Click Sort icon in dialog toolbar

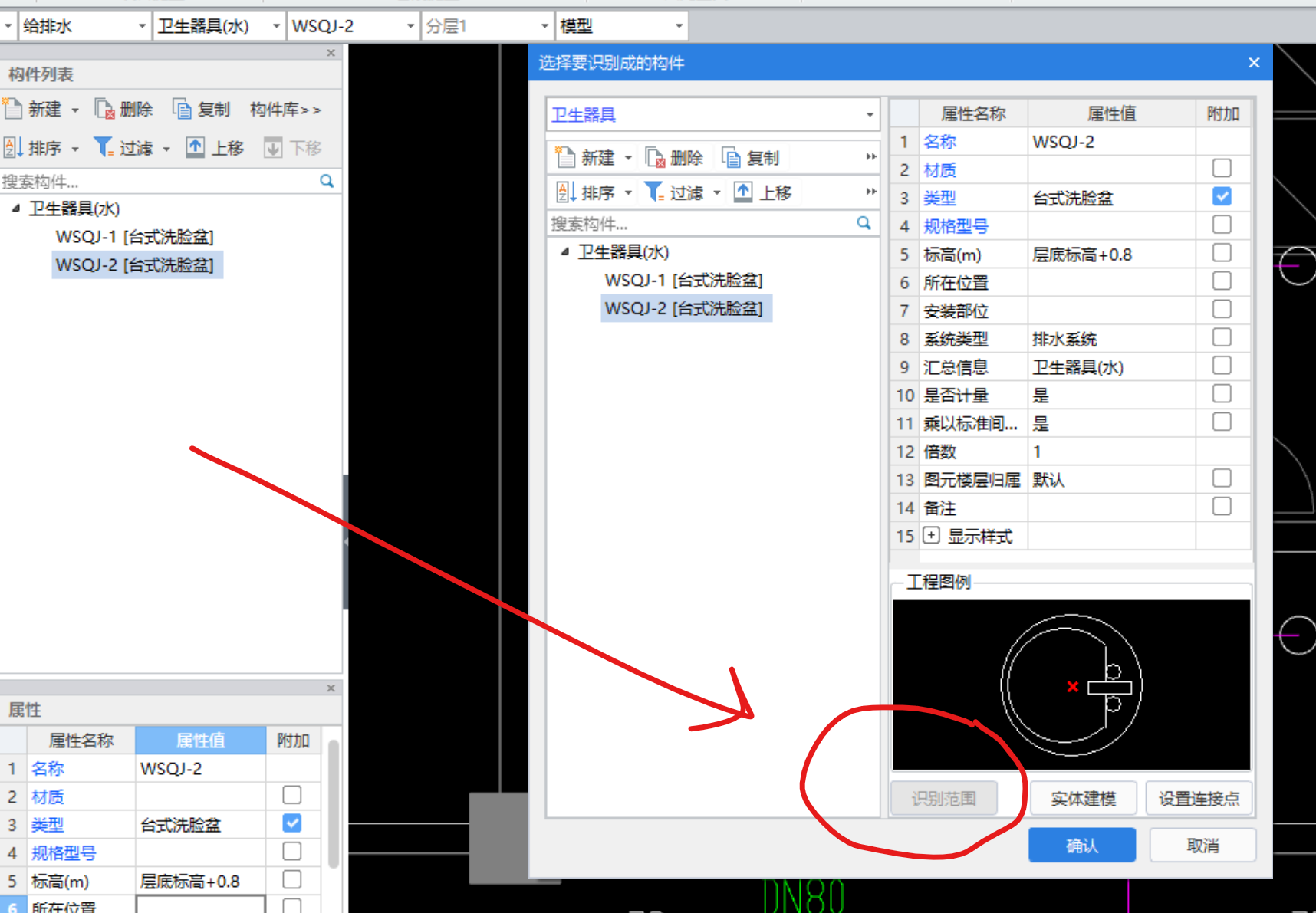pos(566,192)
